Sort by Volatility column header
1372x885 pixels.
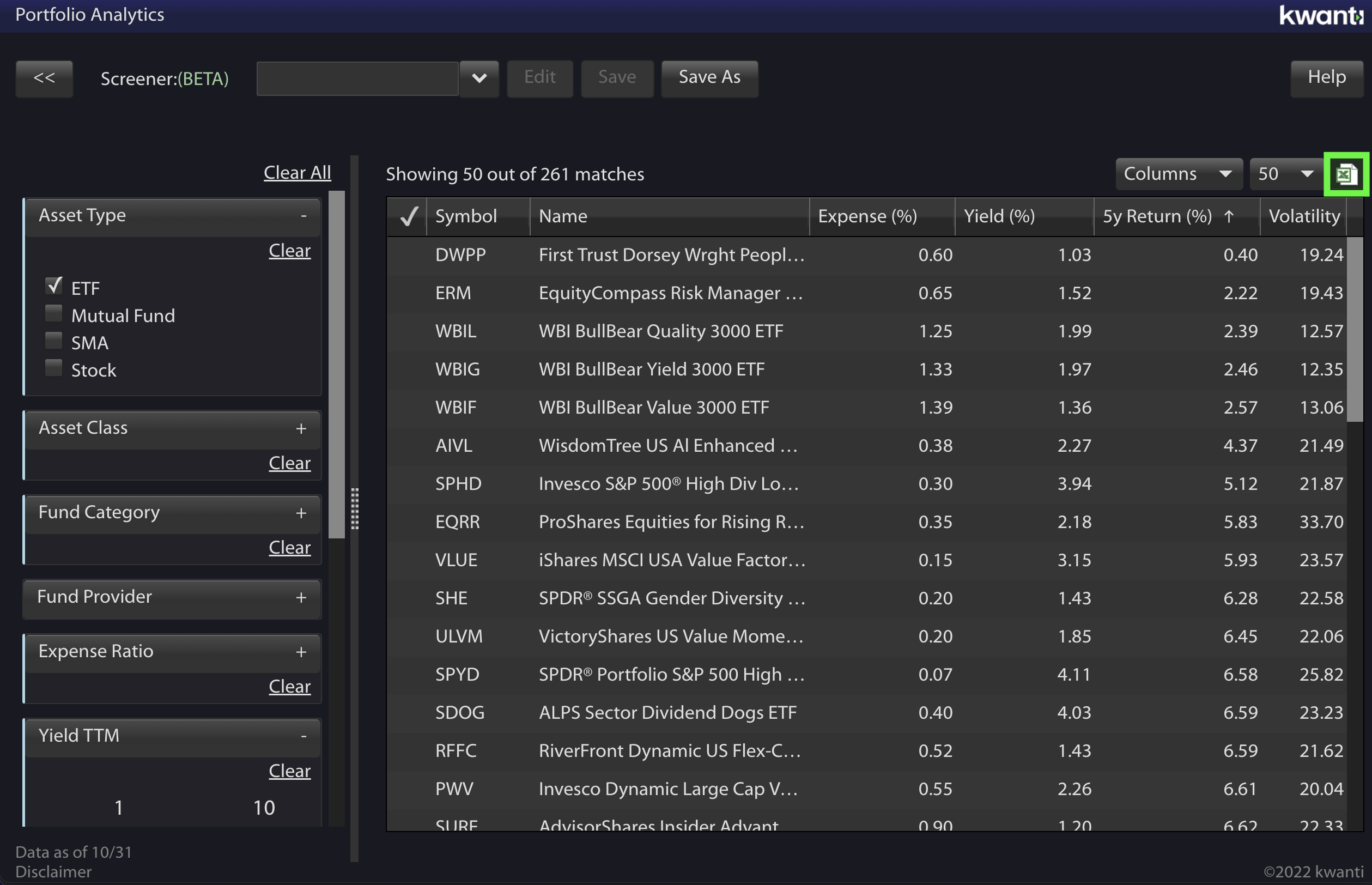tap(1303, 217)
